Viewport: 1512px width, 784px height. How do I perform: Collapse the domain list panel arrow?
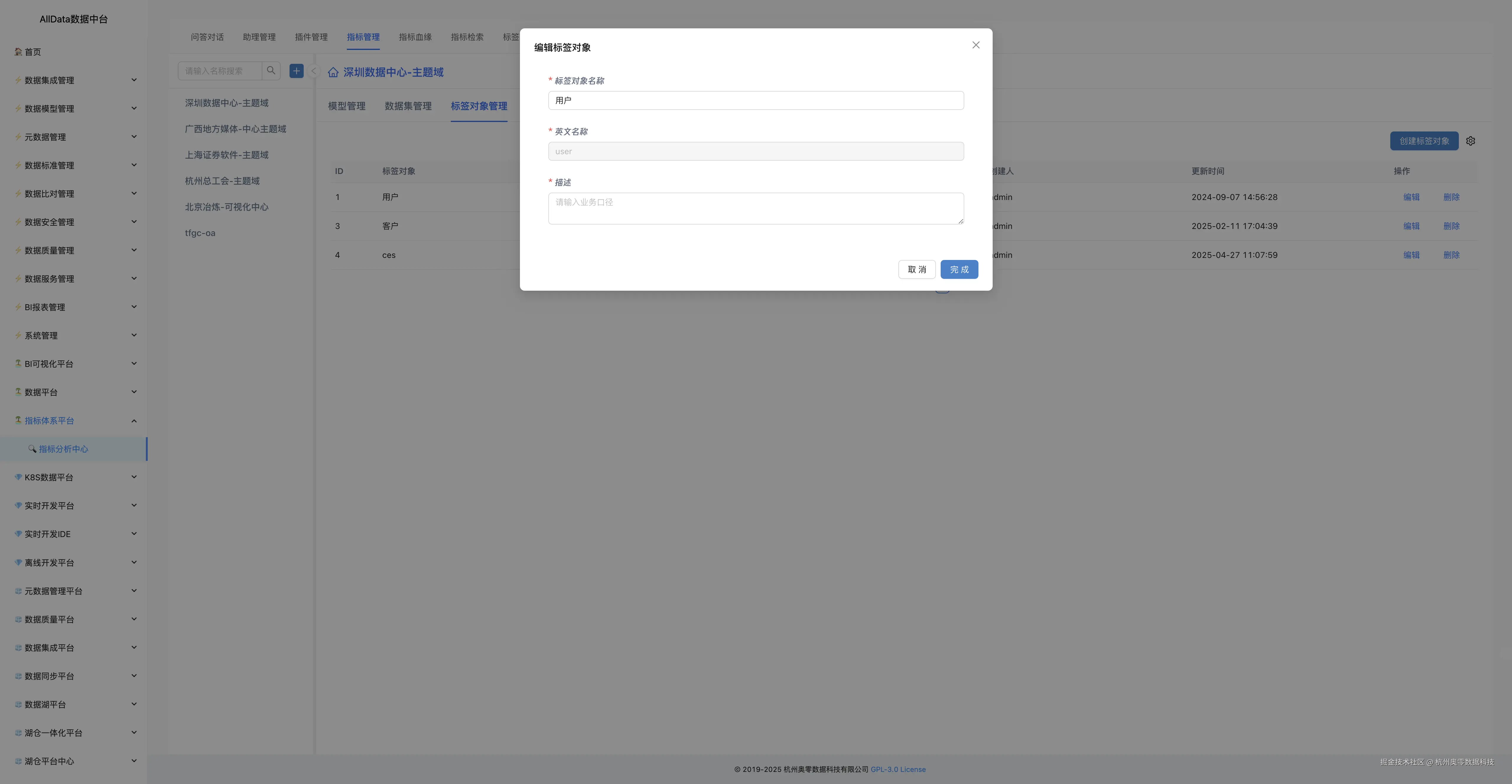tap(313, 71)
